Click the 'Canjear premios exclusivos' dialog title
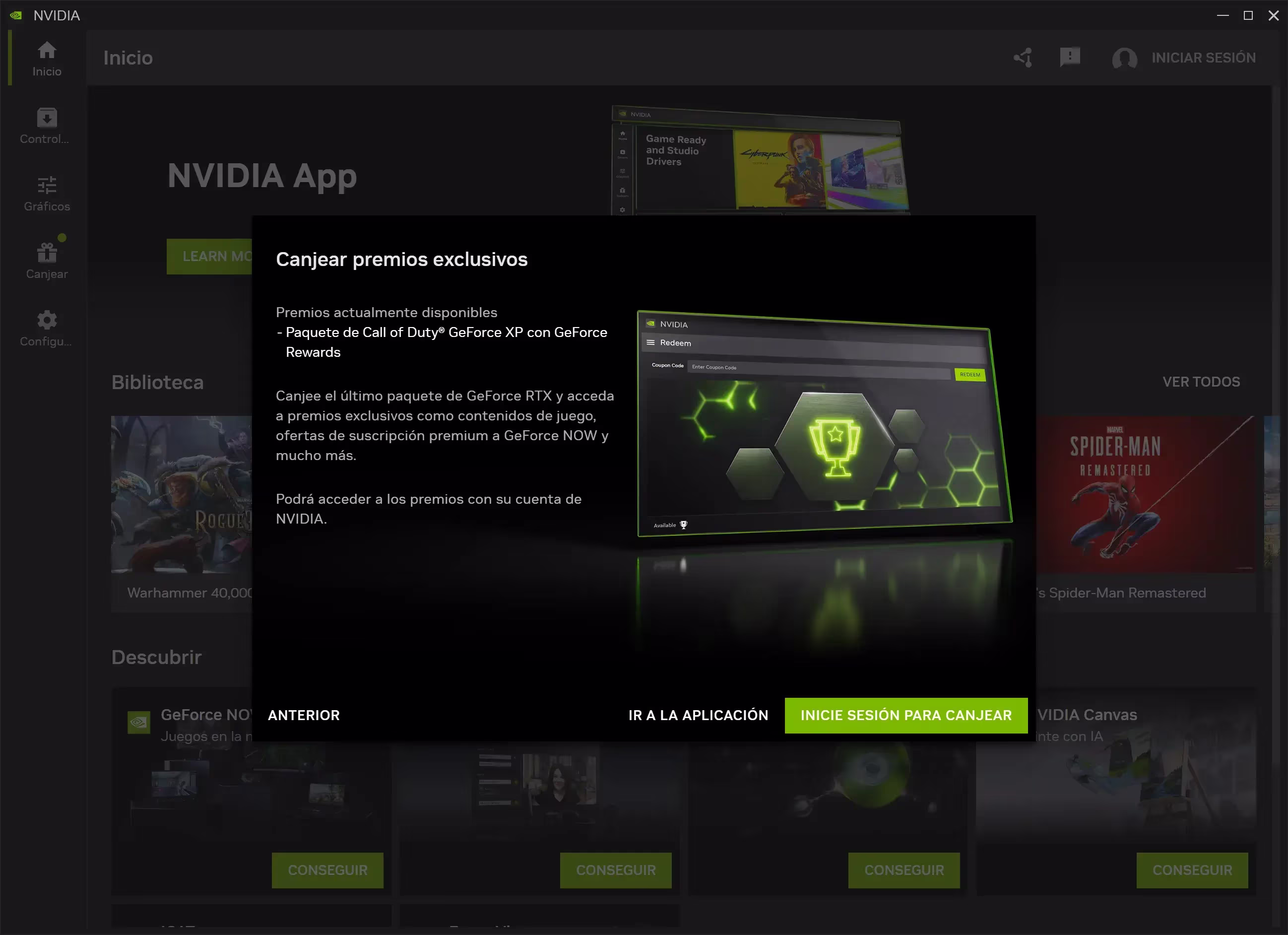Viewport: 1288px width, 935px height. point(401,259)
